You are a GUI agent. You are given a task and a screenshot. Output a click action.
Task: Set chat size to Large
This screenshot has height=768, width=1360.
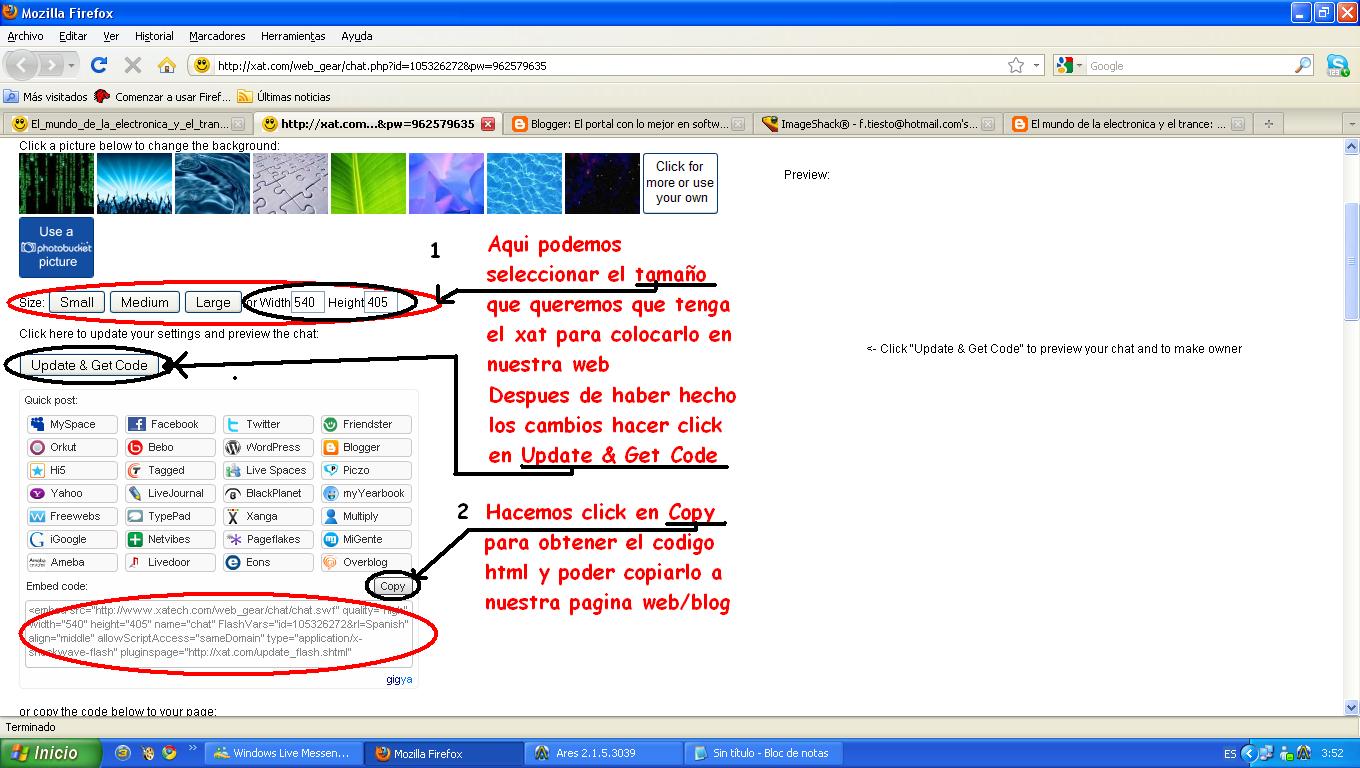click(x=212, y=302)
